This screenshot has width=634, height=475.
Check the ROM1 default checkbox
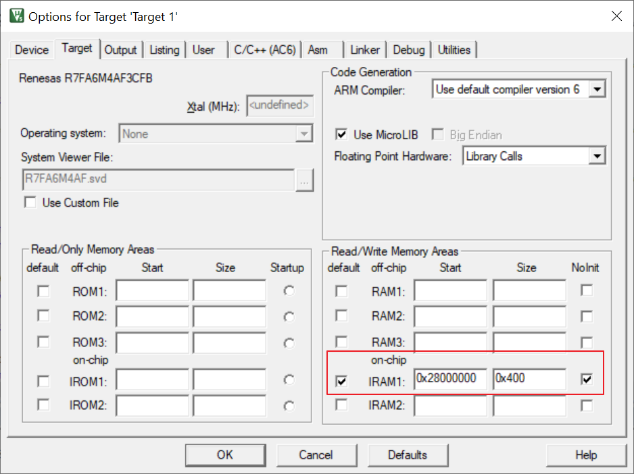[x=43, y=291]
